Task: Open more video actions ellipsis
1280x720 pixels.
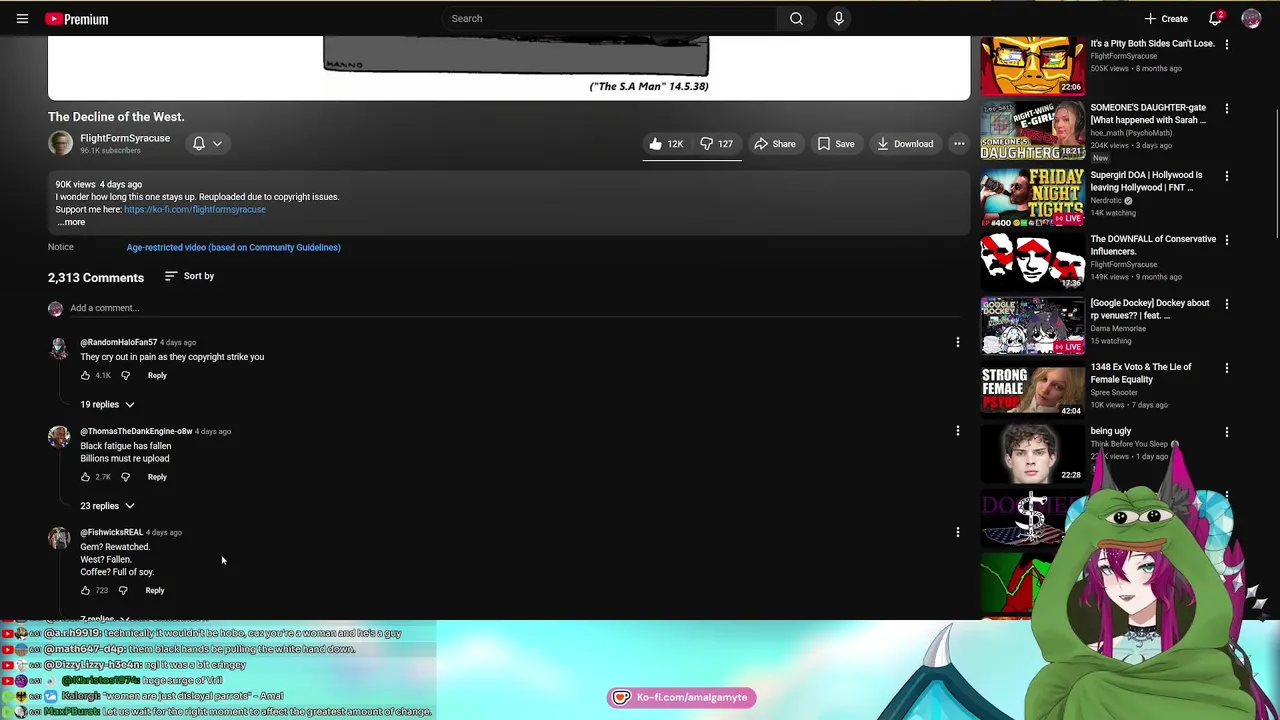Action: [x=959, y=144]
